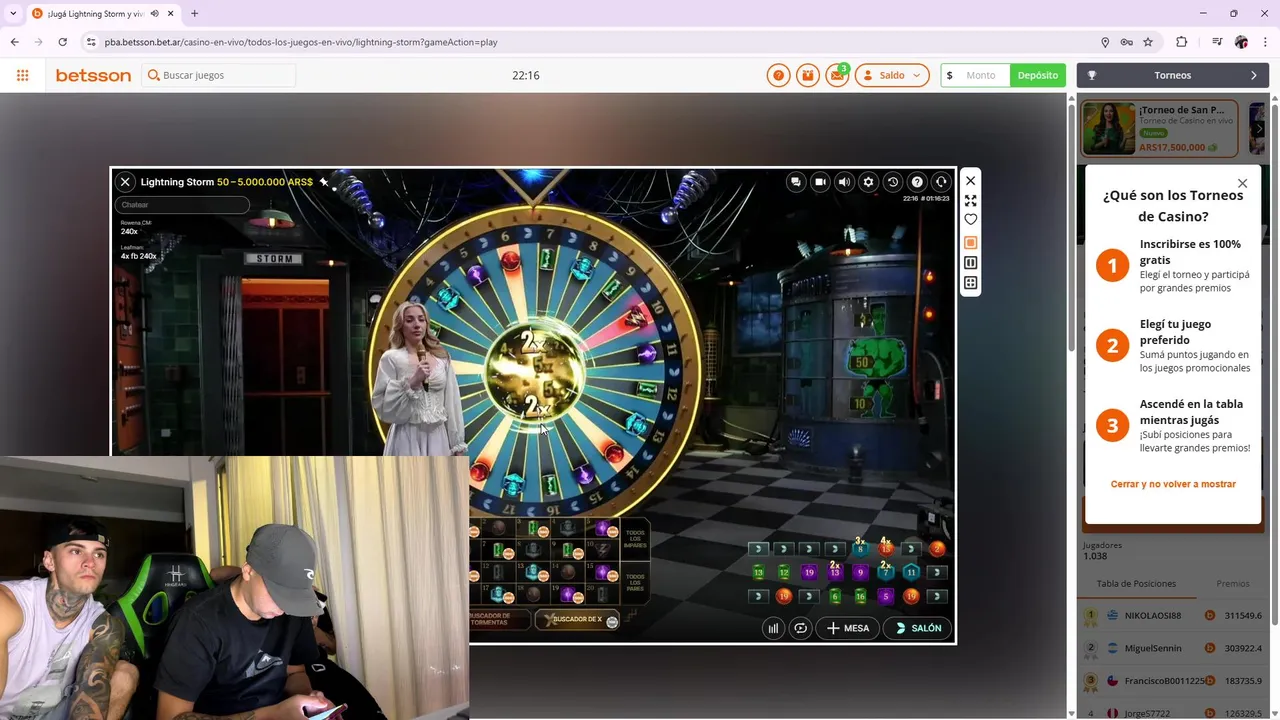Bet on TODOS LOS IMPARES
This screenshot has width=1280, height=720.
pyautogui.click(x=634, y=537)
